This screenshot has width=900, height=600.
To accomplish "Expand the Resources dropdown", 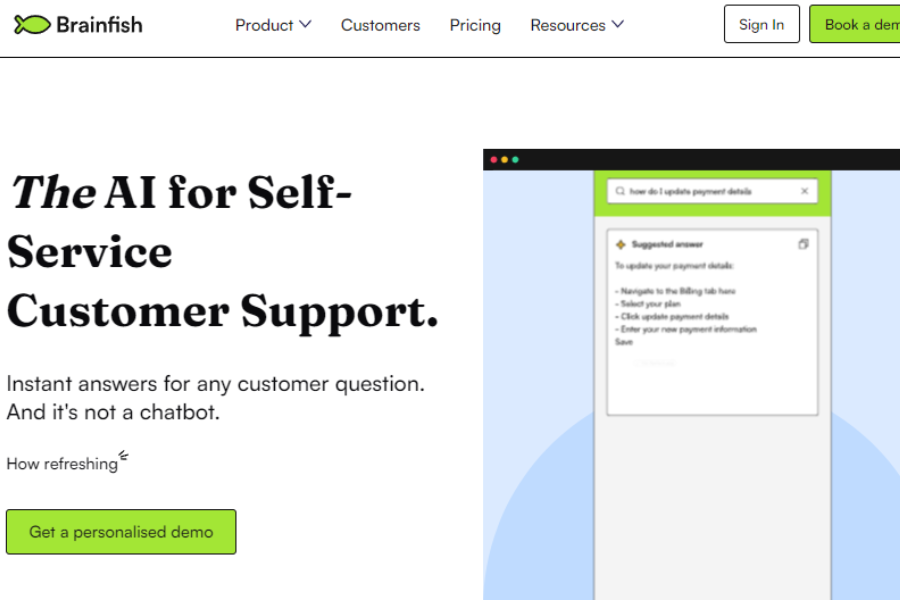I will 577,25.
